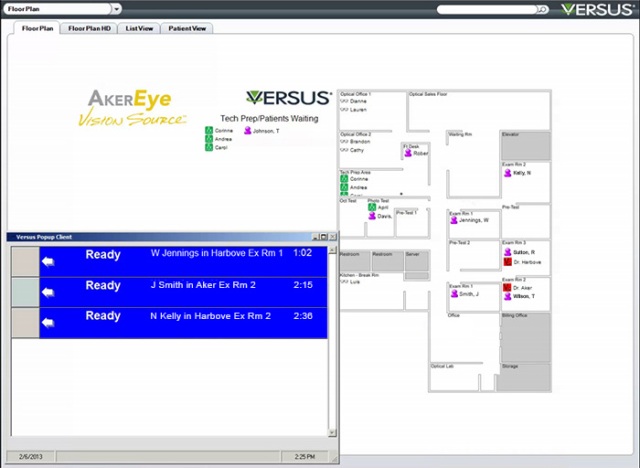Click the 2:36 timer value
Image resolution: width=640 pixels, height=468 pixels.
(x=303, y=316)
